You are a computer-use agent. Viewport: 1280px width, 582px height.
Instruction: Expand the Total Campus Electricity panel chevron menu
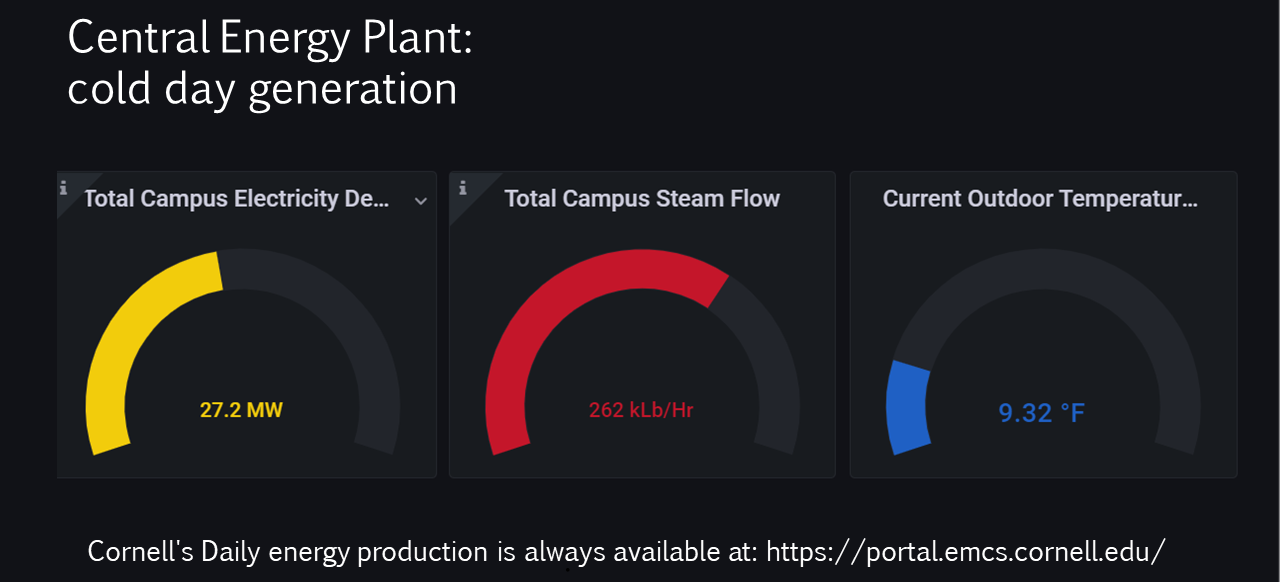click(x=421, y=201)
